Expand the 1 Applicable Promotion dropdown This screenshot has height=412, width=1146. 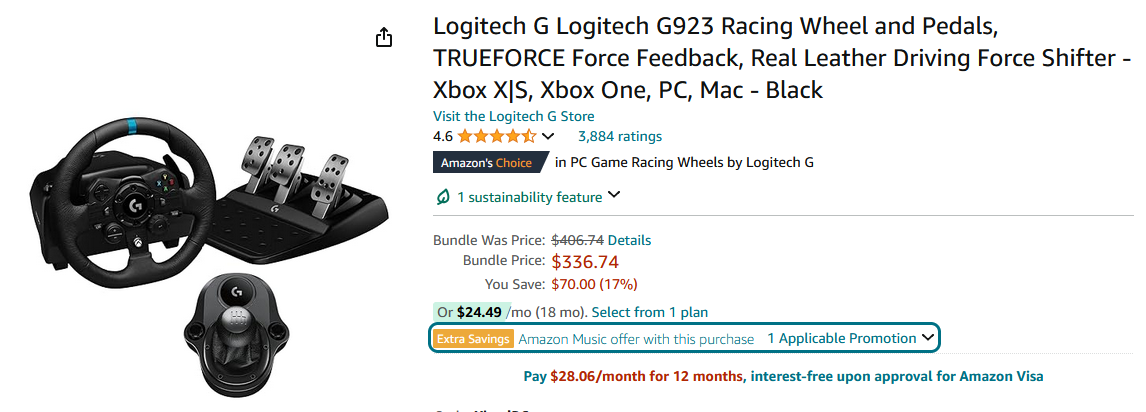pos(851,339)
